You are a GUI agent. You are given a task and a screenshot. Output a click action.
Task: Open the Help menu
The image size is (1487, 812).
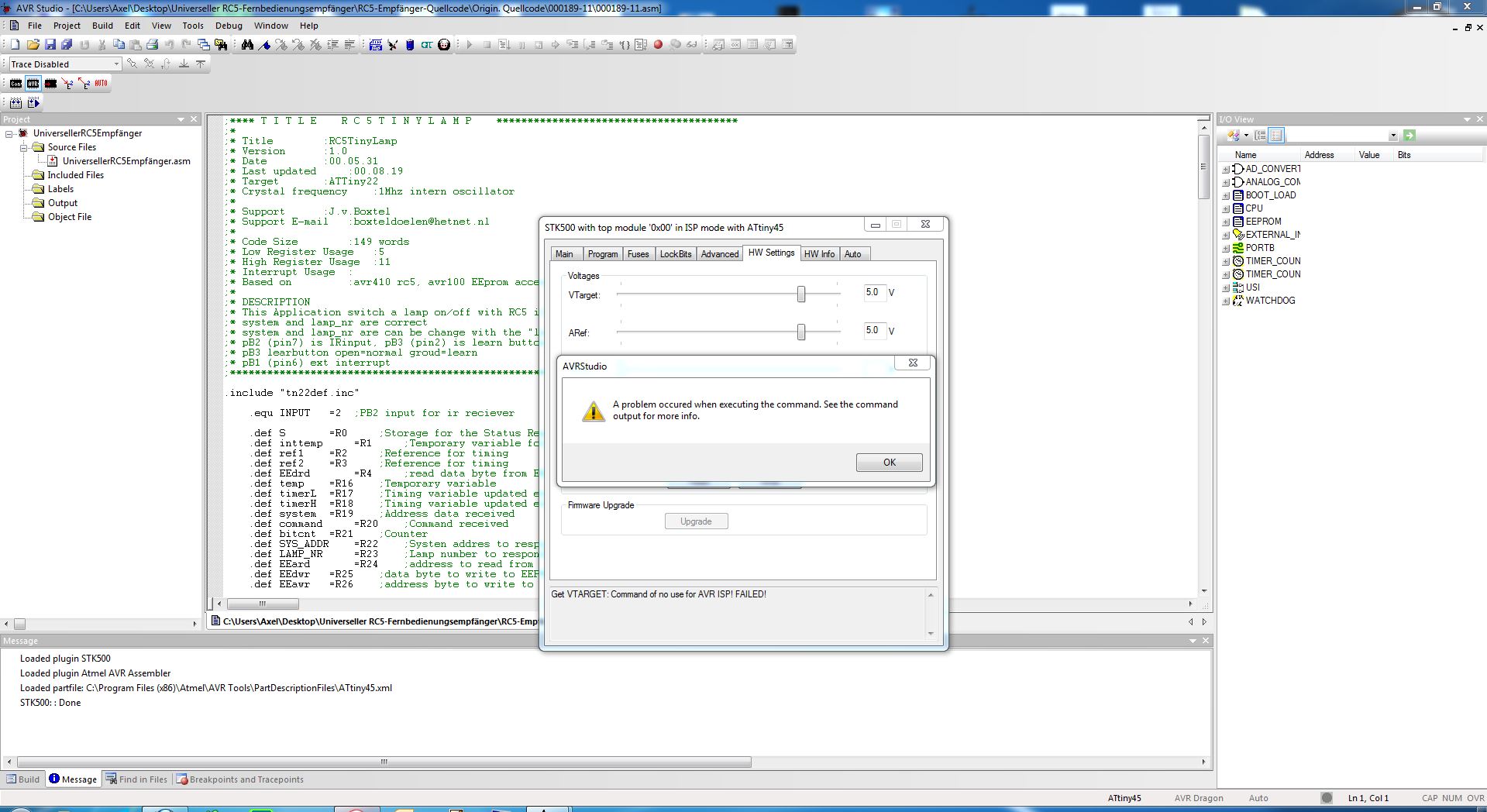309,26
